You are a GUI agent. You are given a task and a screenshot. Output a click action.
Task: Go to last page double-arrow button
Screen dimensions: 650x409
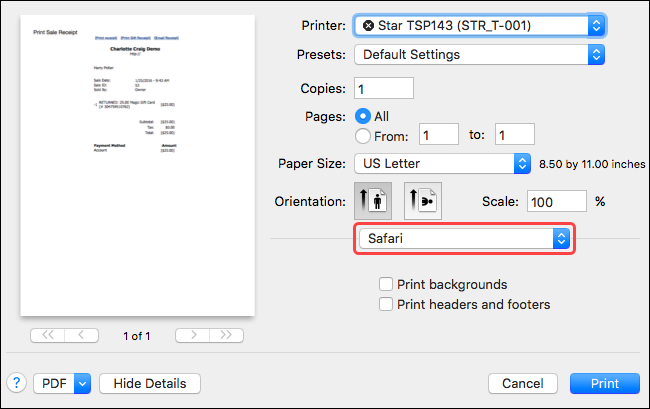coord(226,335)
